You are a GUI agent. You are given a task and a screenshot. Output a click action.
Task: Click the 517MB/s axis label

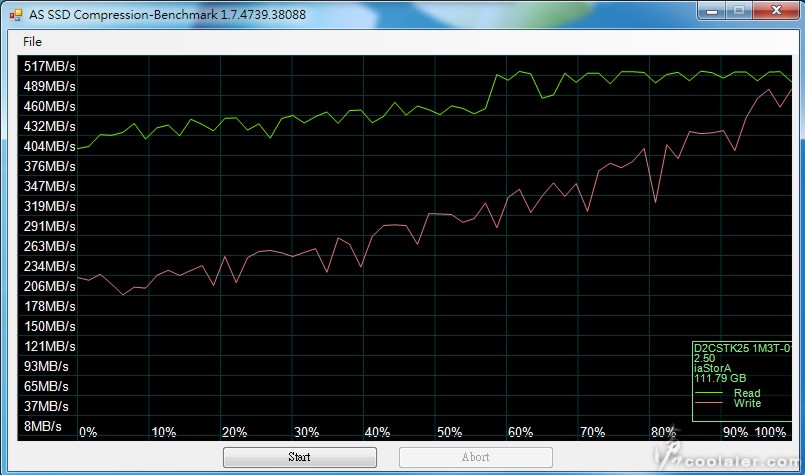[49, 66]
